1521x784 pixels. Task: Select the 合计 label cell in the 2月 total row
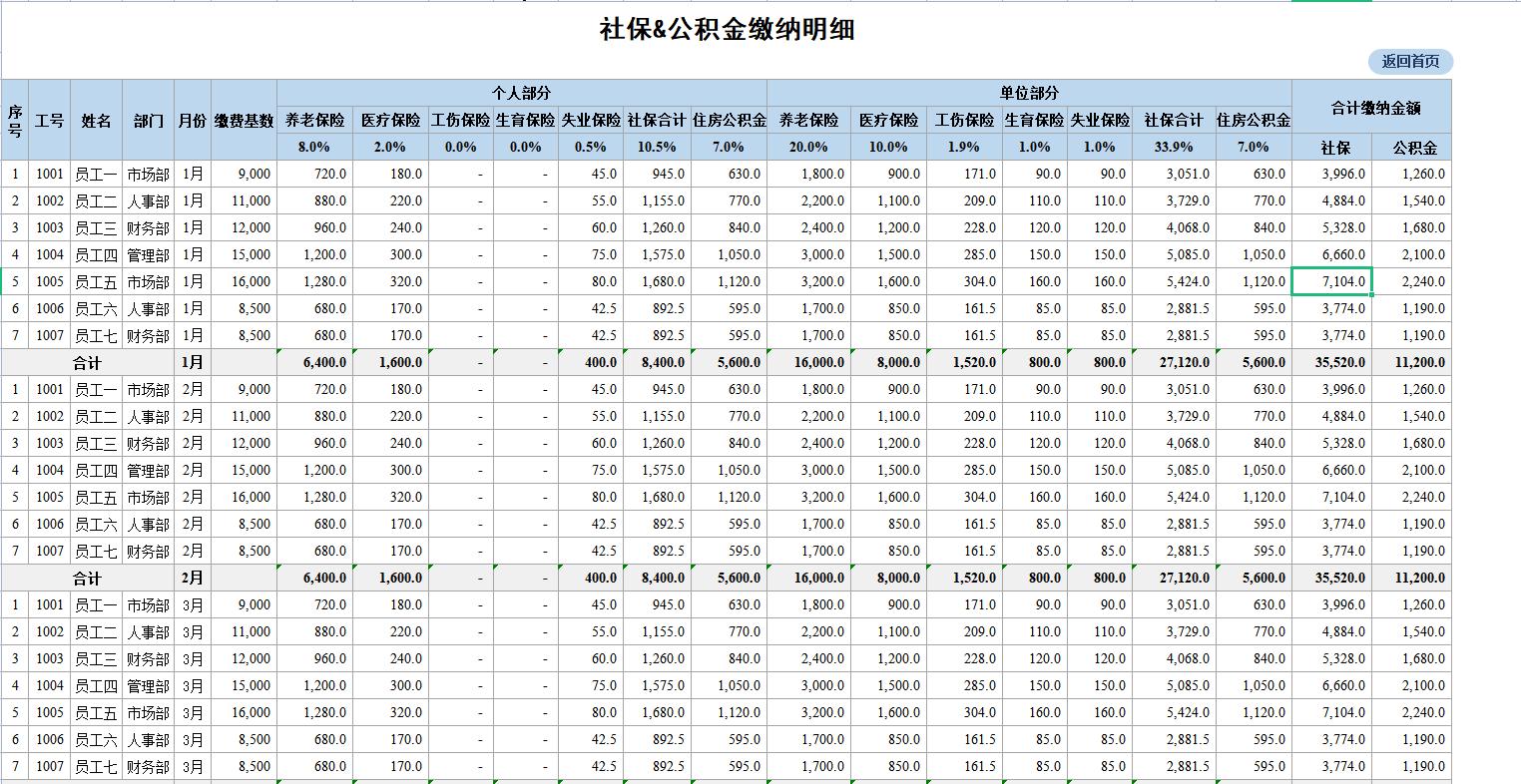(87, 578)
